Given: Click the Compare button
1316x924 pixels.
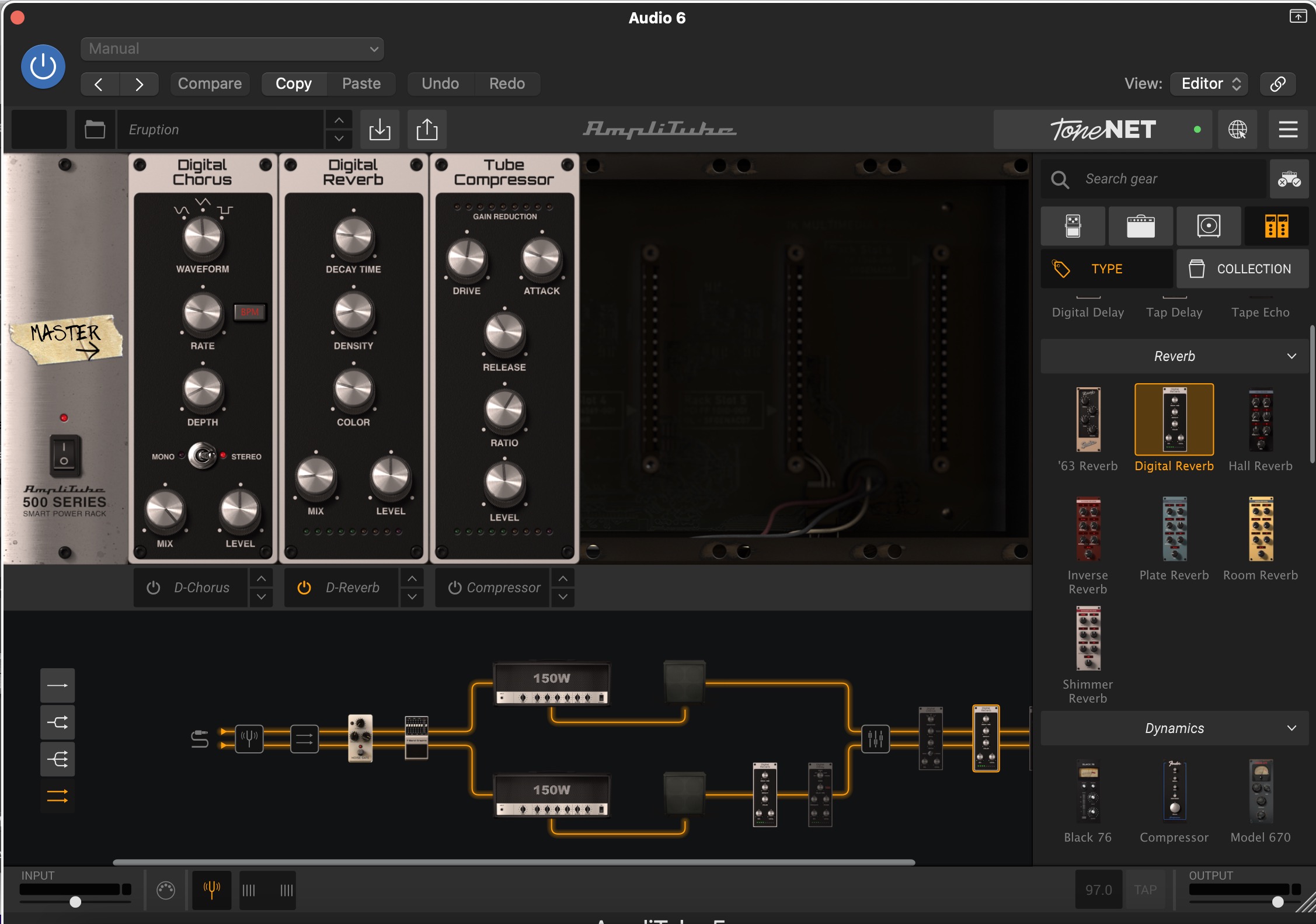Looking at the screenshot, I should [210, 84].
